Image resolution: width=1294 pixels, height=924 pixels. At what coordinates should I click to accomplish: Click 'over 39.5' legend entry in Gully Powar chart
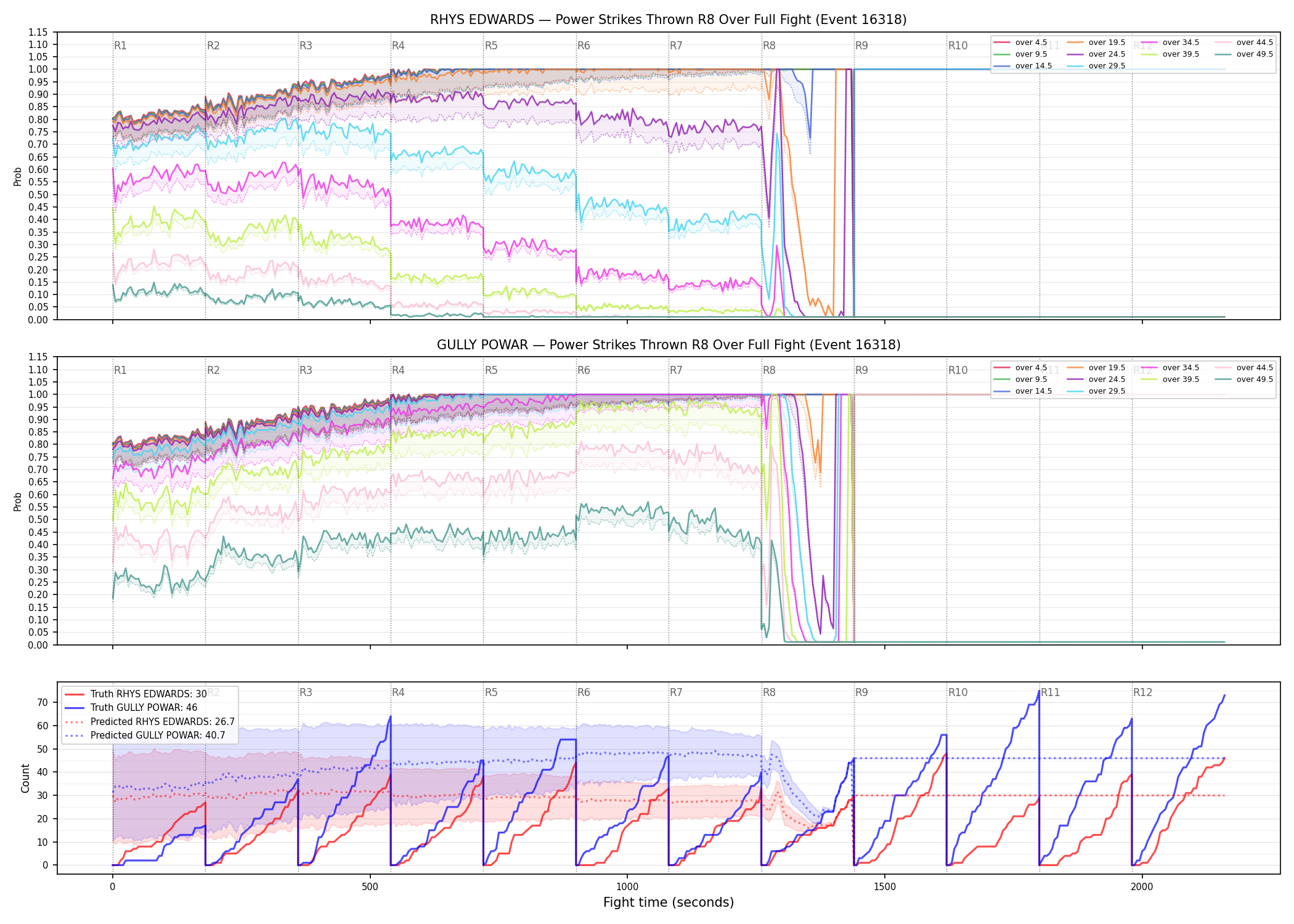[x=1170, y=379]
